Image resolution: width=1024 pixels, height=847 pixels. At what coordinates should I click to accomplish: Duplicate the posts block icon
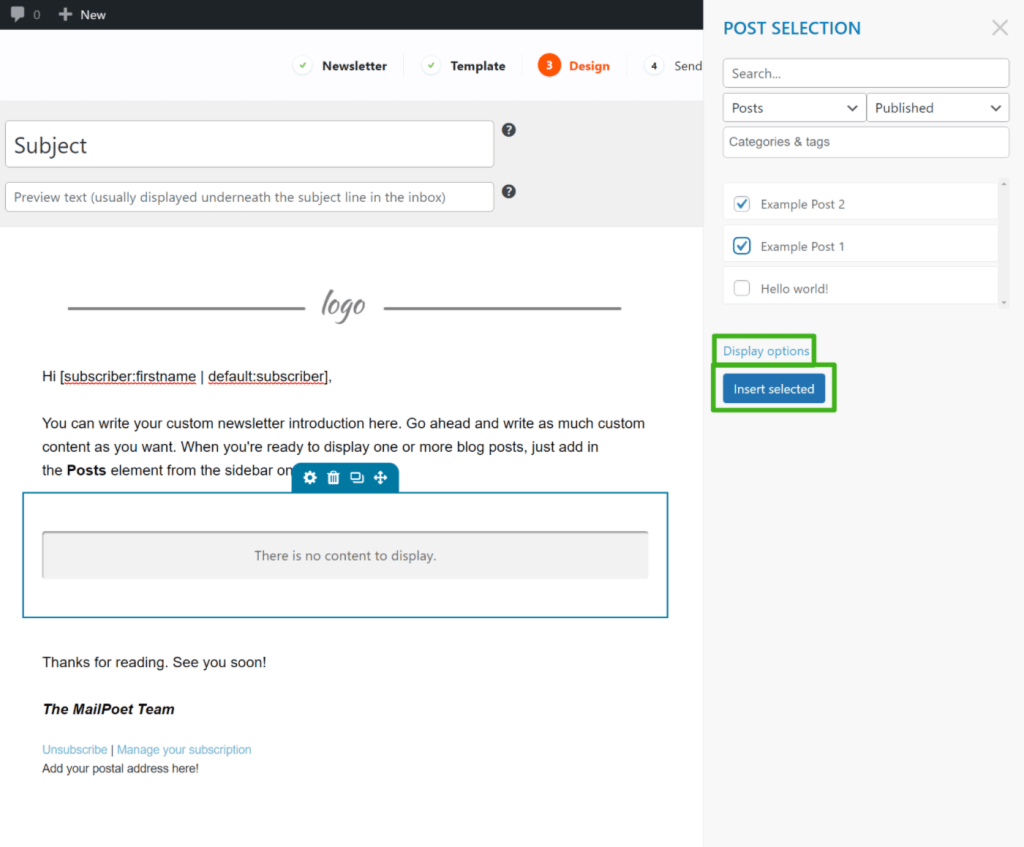[x=357, y=477]
